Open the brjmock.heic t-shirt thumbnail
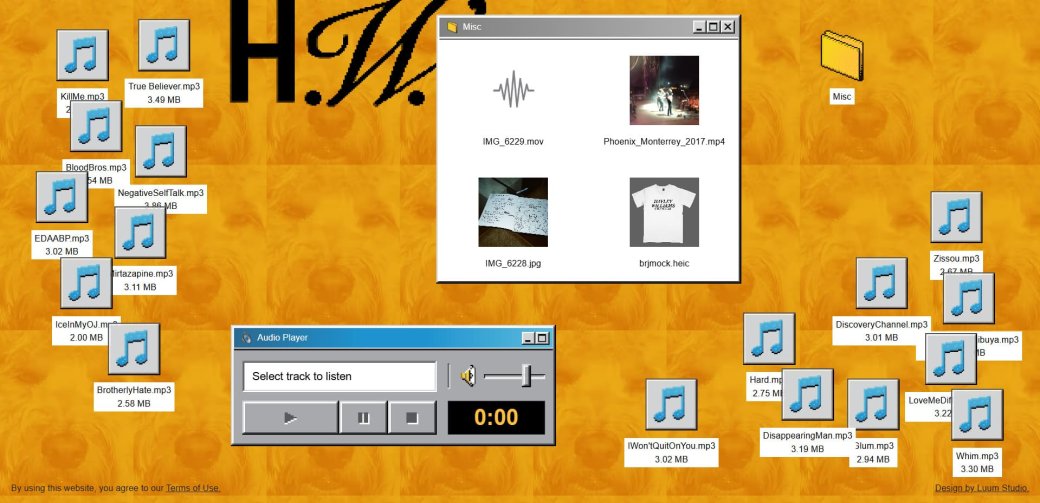The width and height of the screenshot is (1040, 503). (664, 212)
